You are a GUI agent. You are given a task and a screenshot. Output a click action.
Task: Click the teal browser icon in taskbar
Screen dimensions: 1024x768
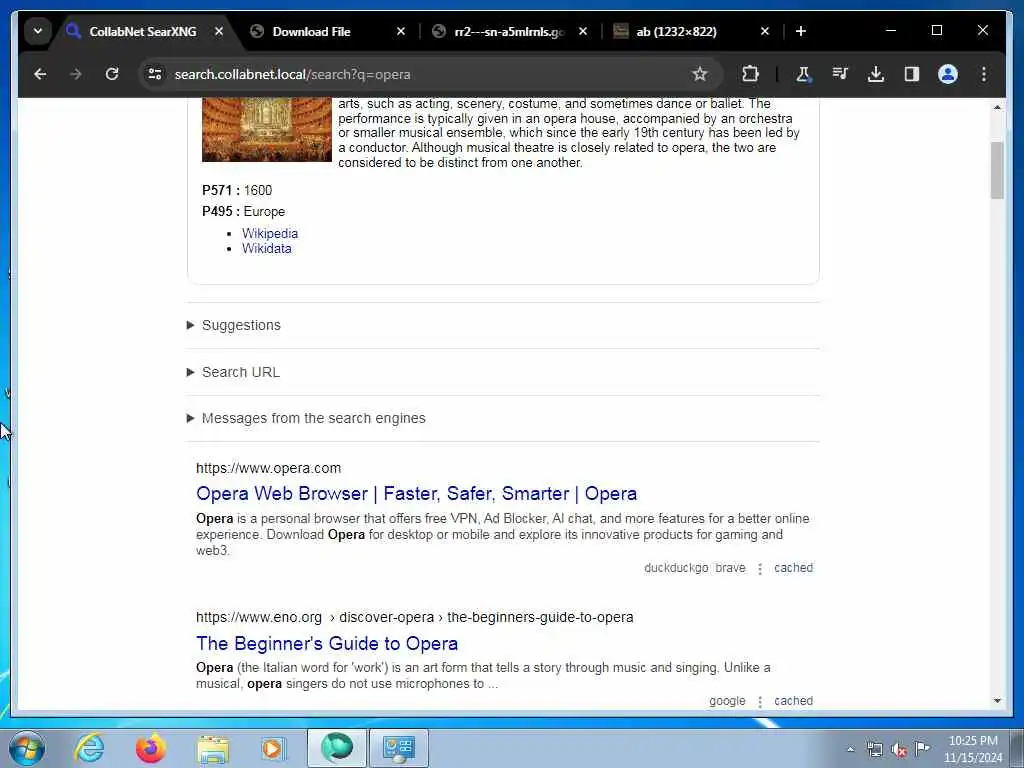click(337, 748)
